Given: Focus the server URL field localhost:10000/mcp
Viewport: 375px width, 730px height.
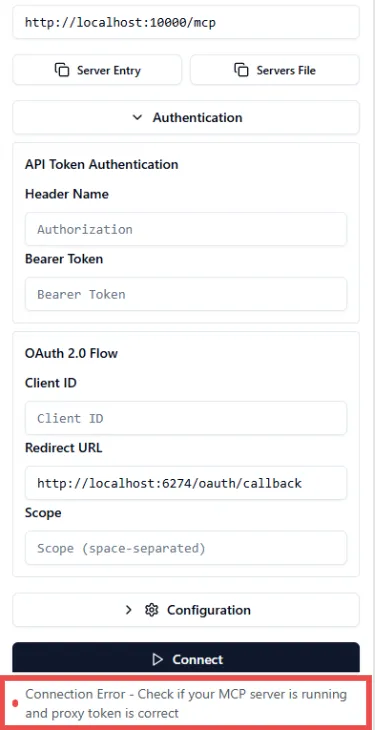Looking at the screenshot, I should [186, 22].
